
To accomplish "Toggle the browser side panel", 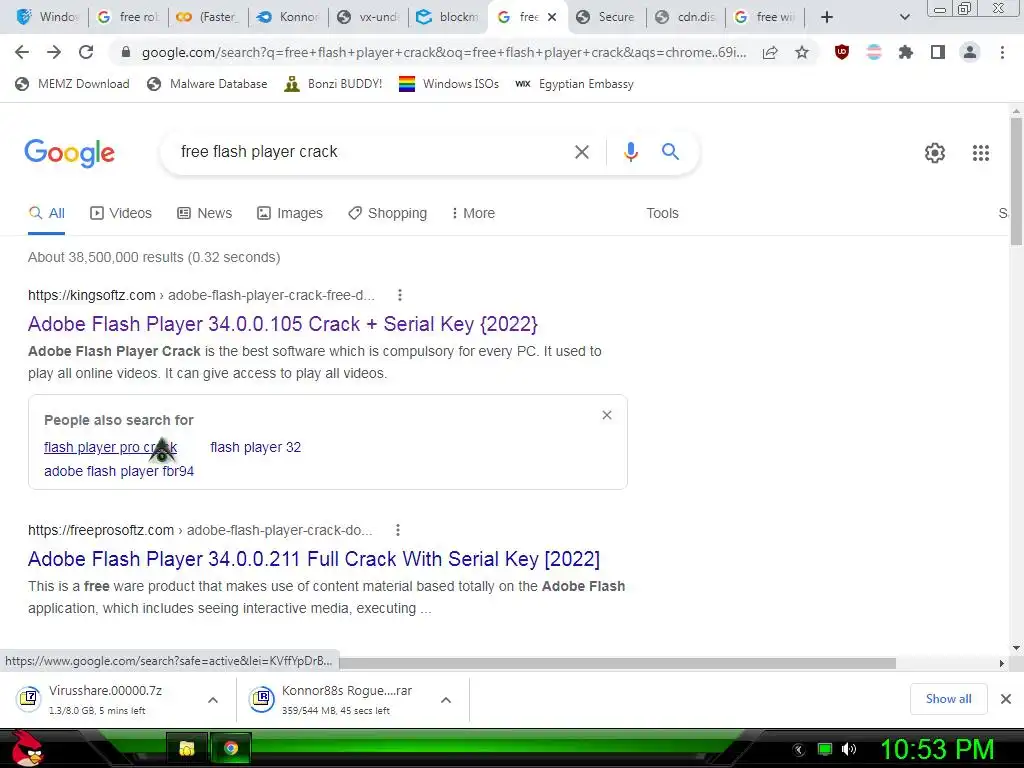I will [938, 52].
